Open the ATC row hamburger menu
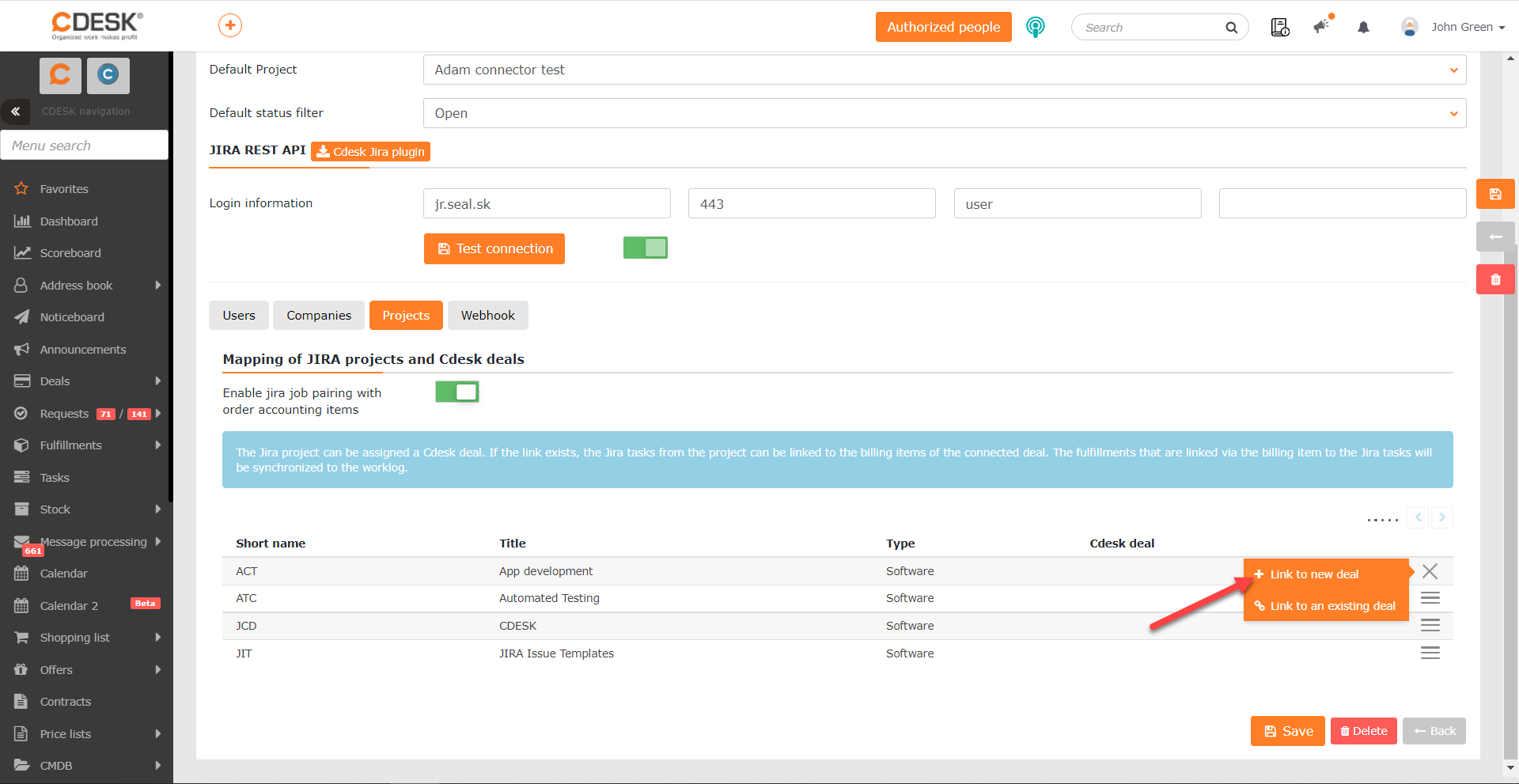The height and width of the screenshot is (784, 1519). pos(1430,598)
